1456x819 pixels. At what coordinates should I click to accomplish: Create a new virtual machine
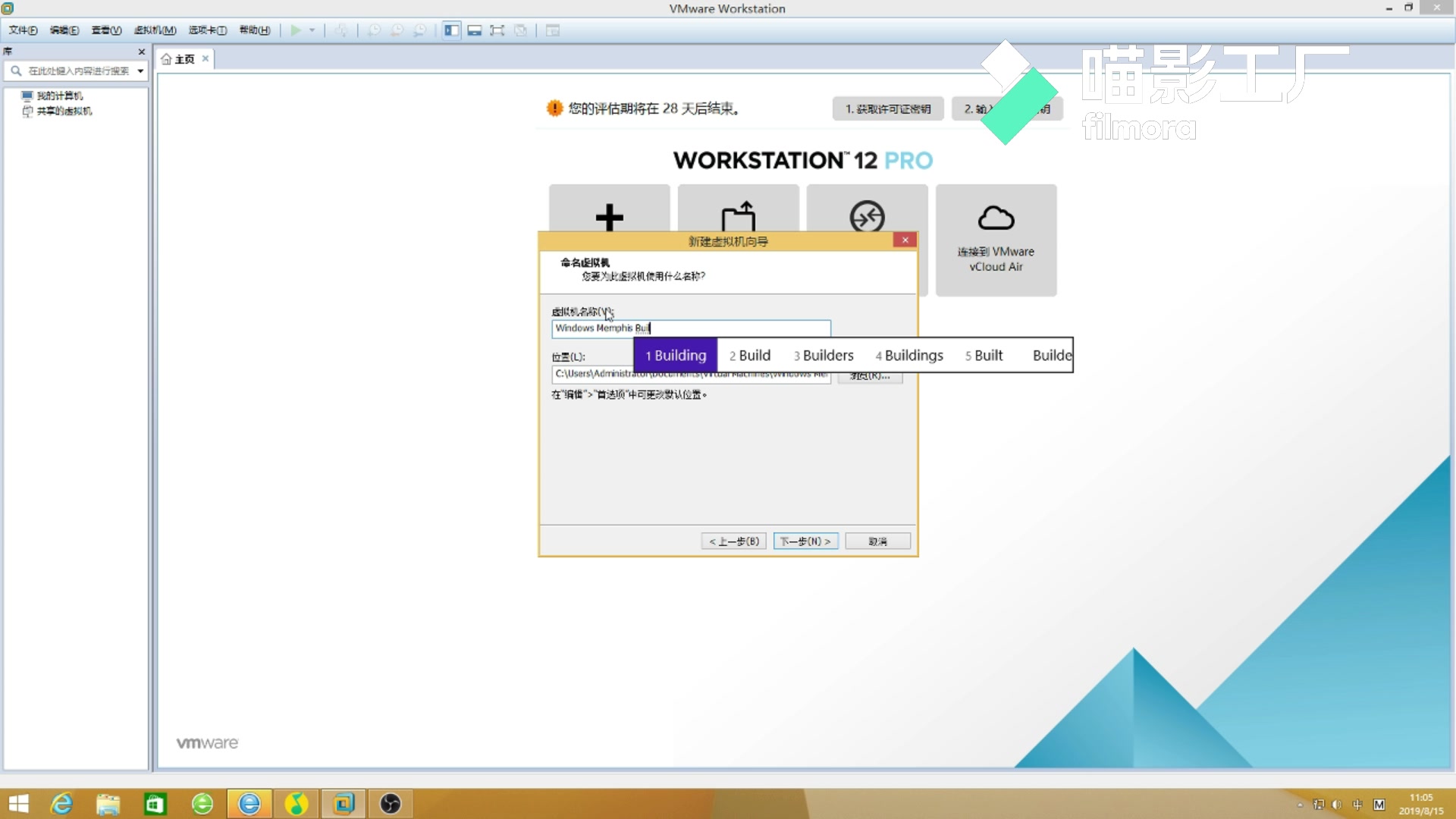tap(609, 220)
